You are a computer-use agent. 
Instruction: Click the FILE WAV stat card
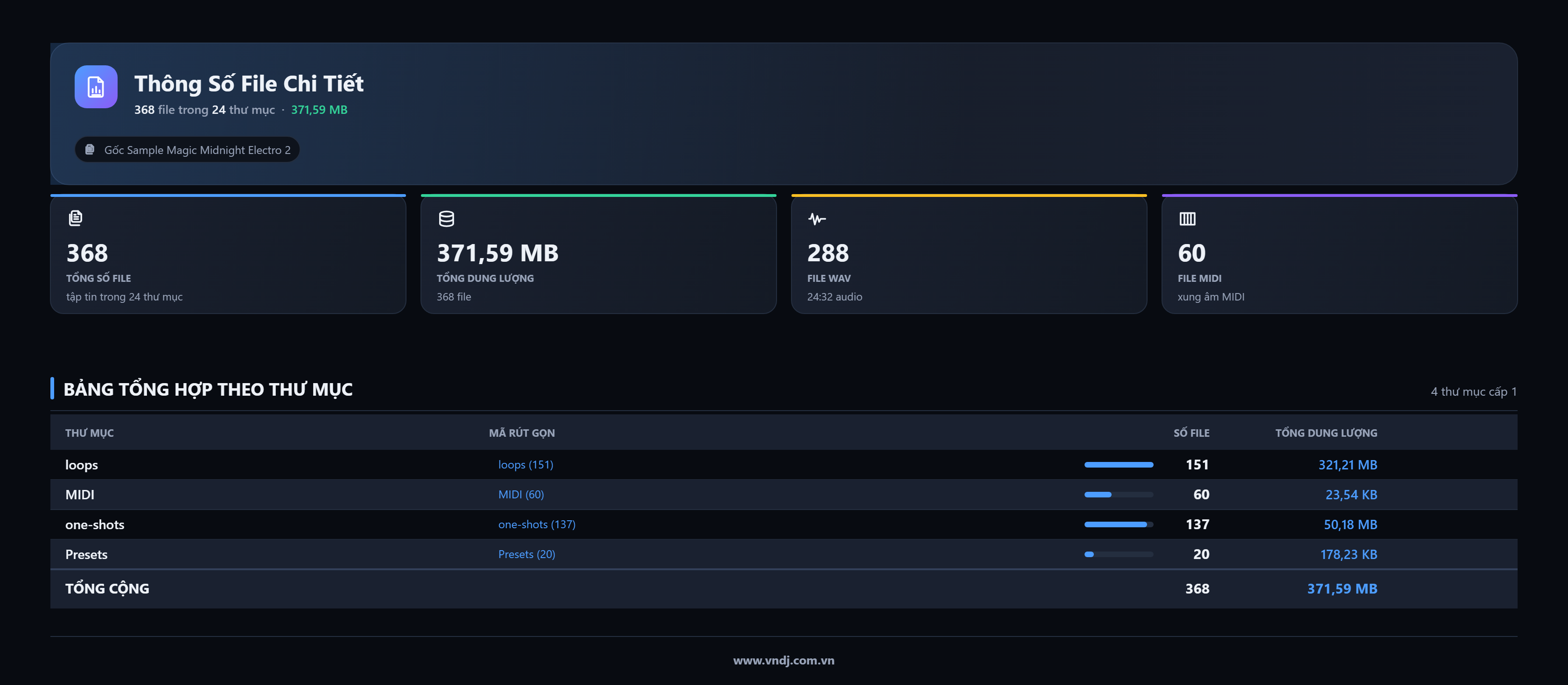pyautogui.click(x=968, y=254)
